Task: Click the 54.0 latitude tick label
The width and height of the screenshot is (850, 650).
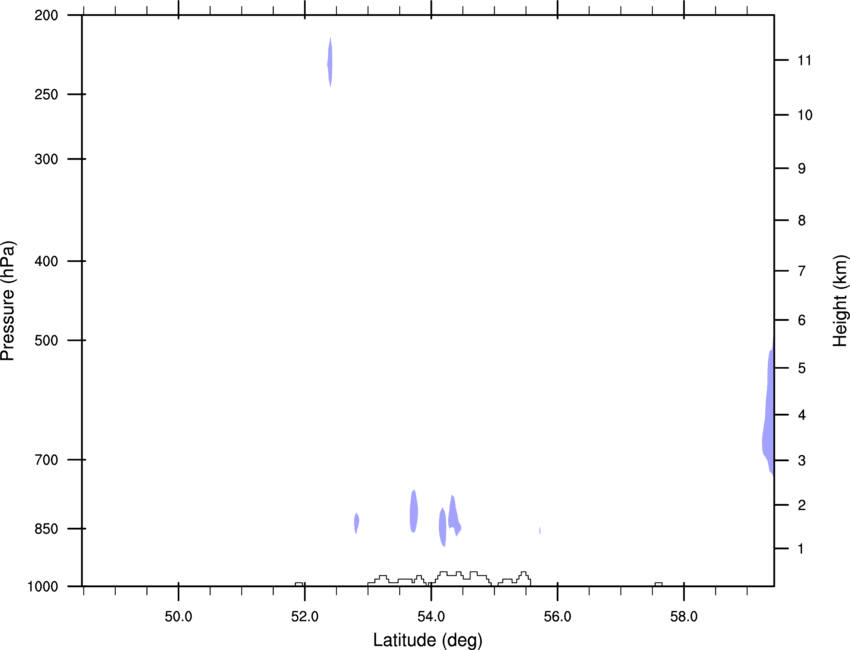Action: coord(431,617)
